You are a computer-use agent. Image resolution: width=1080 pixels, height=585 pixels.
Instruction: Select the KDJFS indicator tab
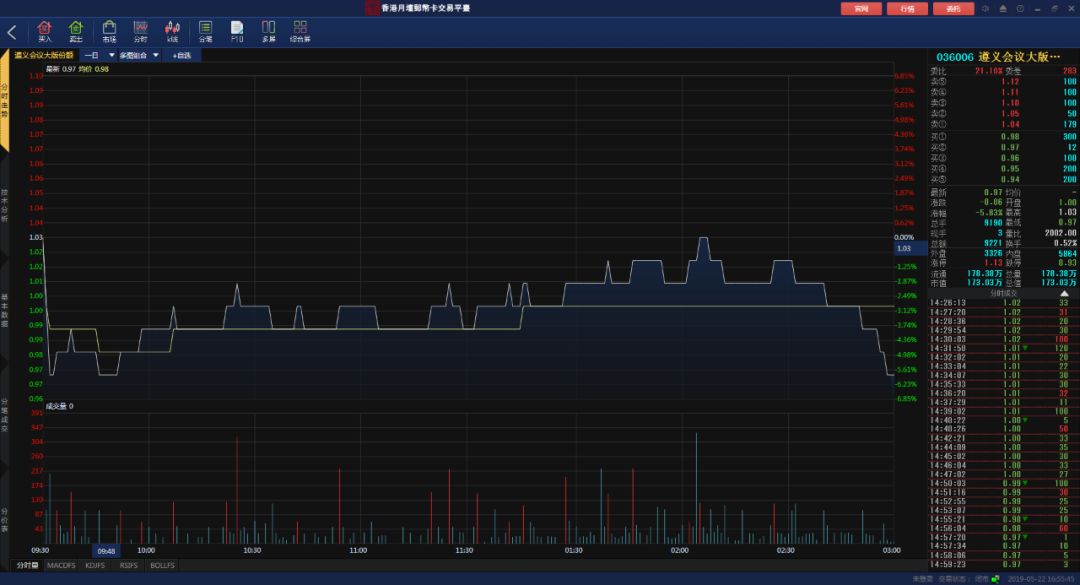(x=95, y=565)
